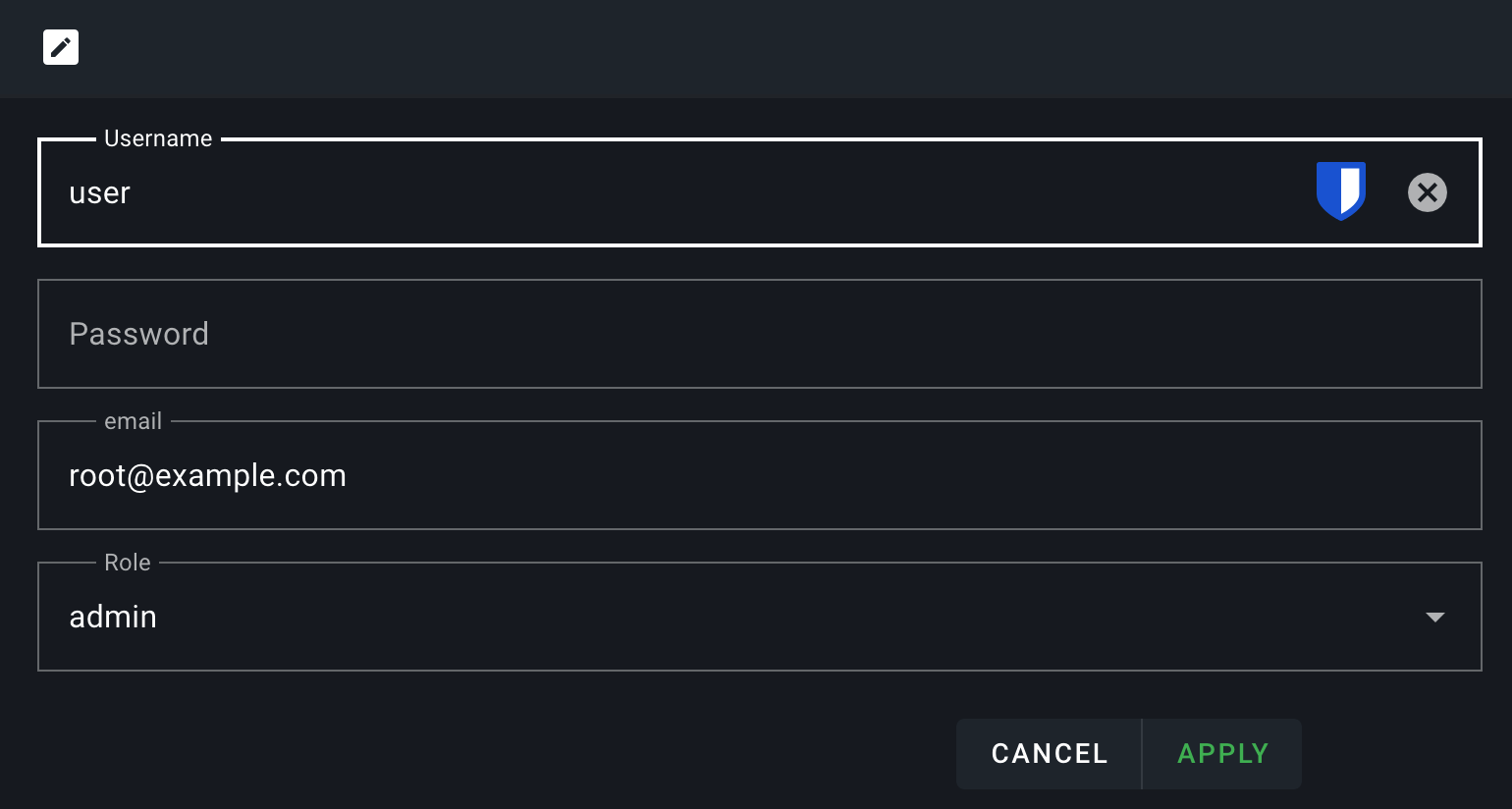Click the selected 'admin' role value
The width and height of the screenshot is (1512, 809).
point(113,617)
